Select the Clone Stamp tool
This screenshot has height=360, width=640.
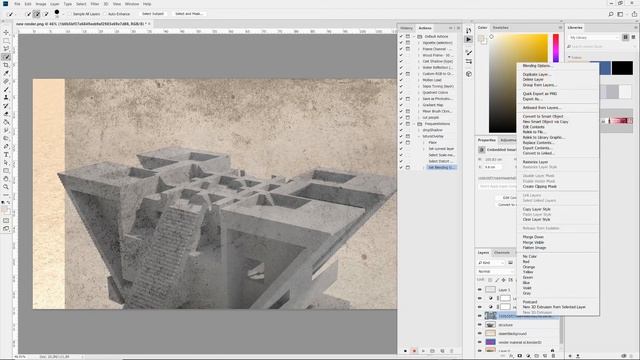click(x=6, y=98)
